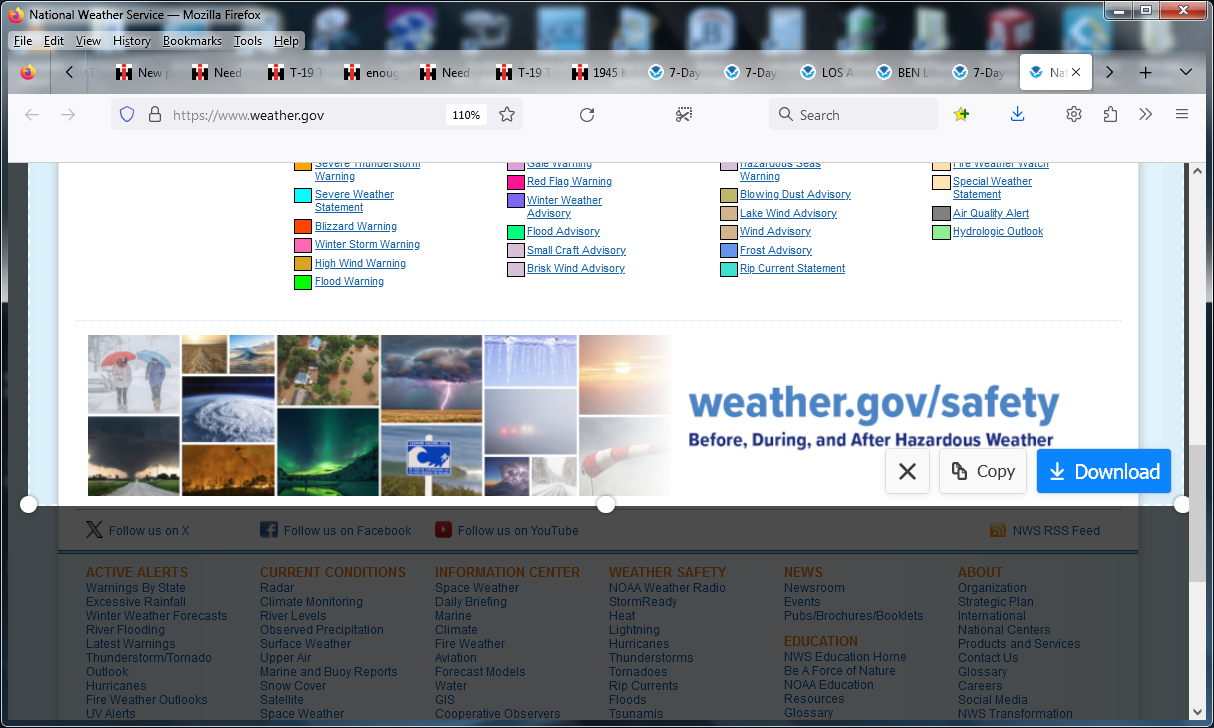This screenshot has height=728, width=1214.
Task: Open the Small Craft Advisory link
Action: pos(576,250)
